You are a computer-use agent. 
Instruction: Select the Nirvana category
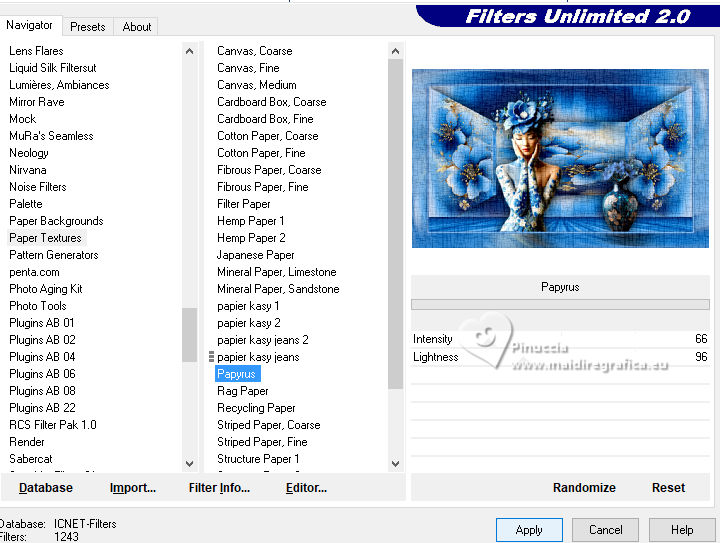click(x=28, y=170)
